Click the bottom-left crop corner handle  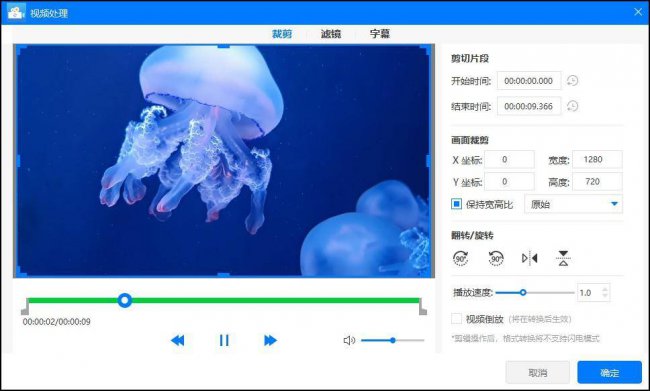pos(20,273)
